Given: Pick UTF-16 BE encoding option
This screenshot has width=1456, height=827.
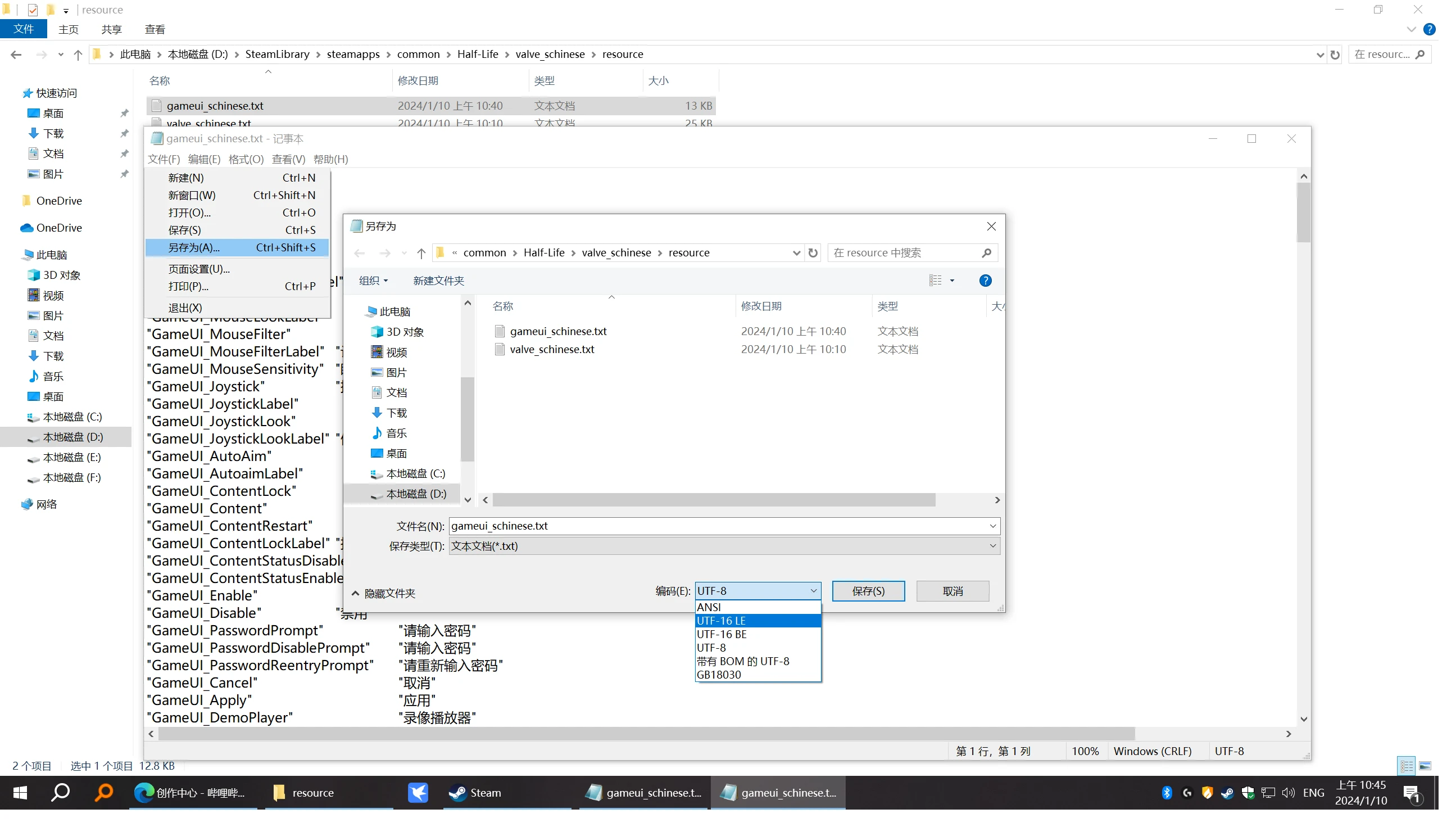Looking at the screenshot, I should pos(758,635).
